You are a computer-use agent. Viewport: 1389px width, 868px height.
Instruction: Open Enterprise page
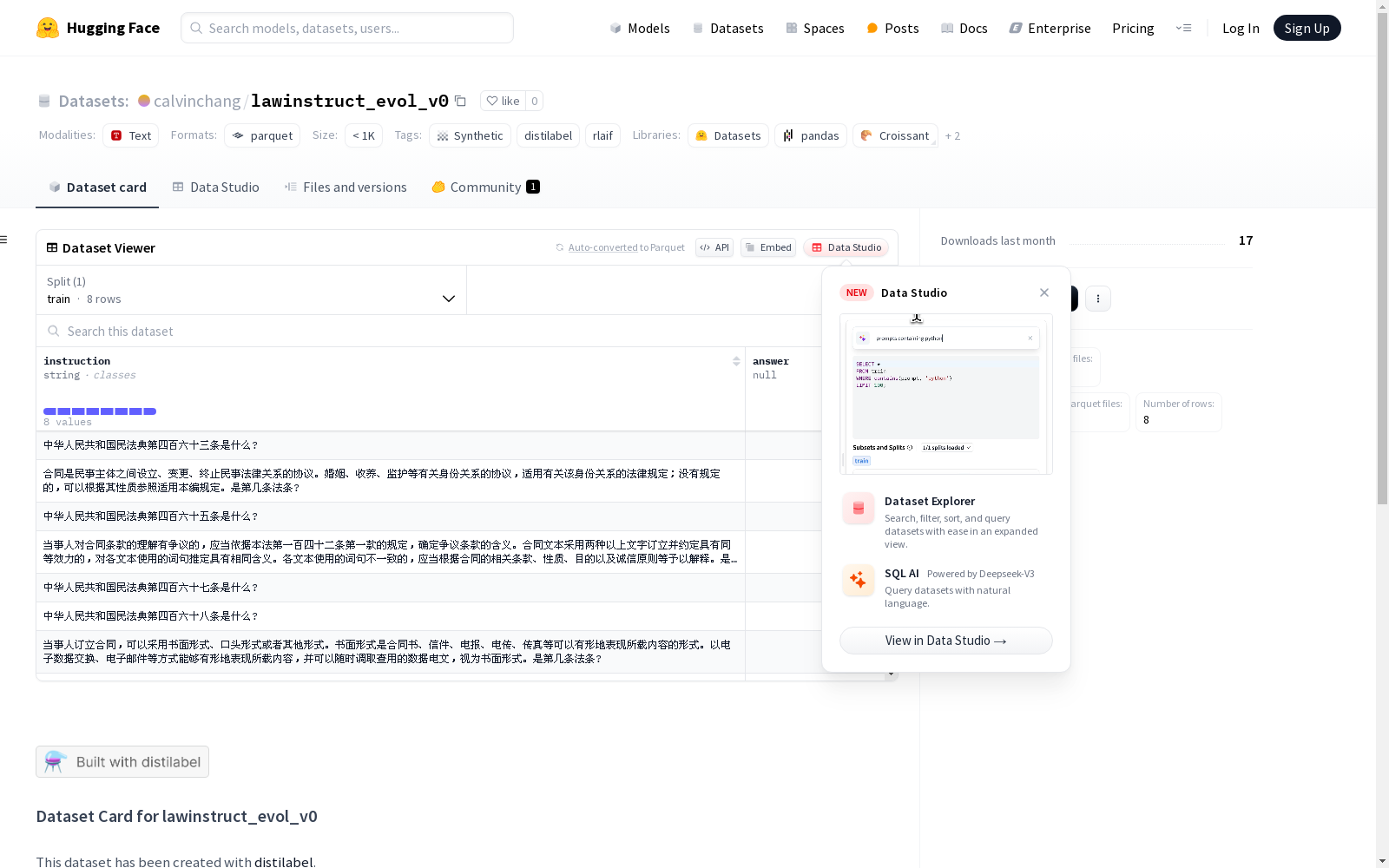(1050, 28)
